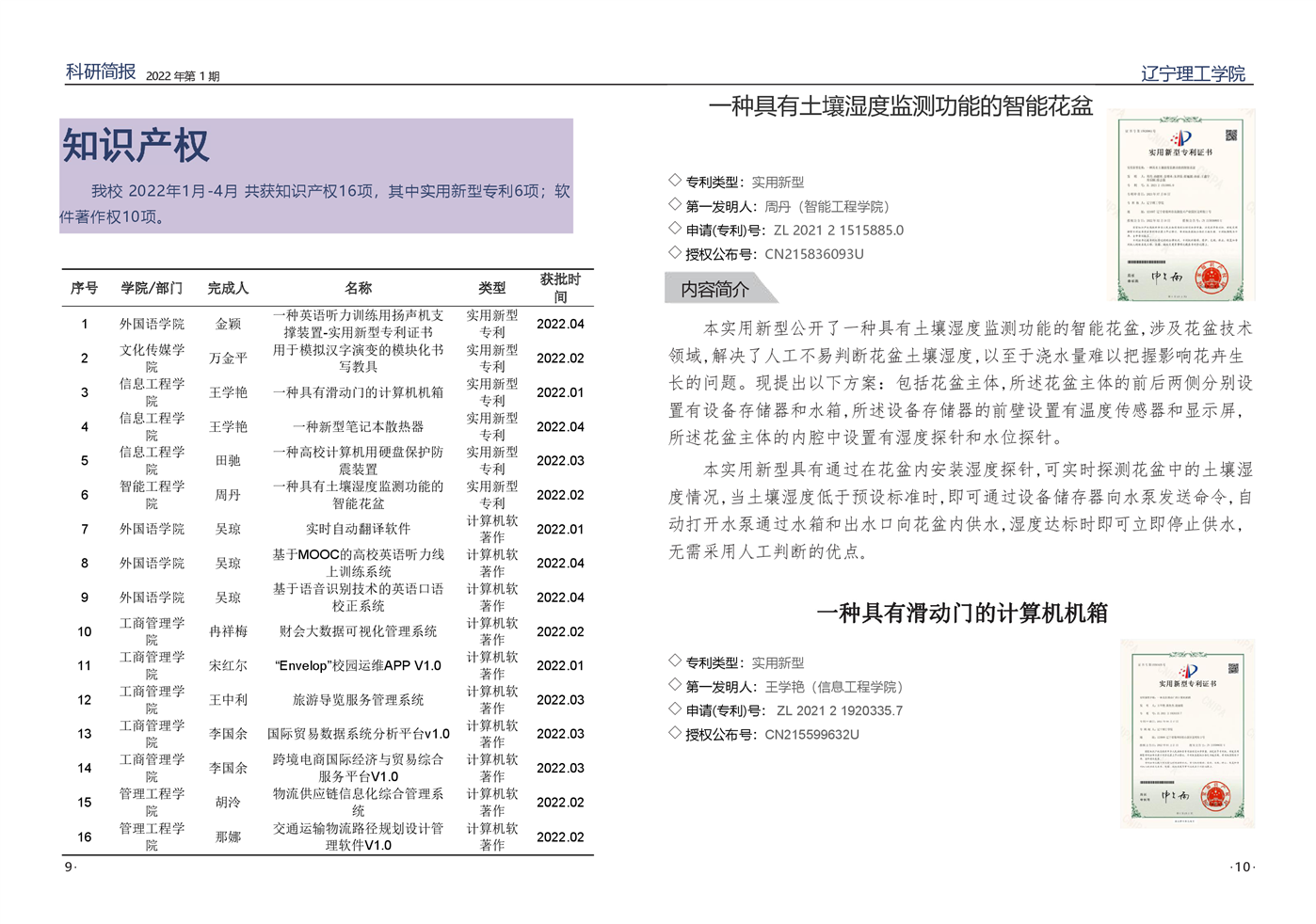Viewport: 1316px width, 924px height.
Task: Click the name 冉祥梅 in the table
Action: pos(228,631)
